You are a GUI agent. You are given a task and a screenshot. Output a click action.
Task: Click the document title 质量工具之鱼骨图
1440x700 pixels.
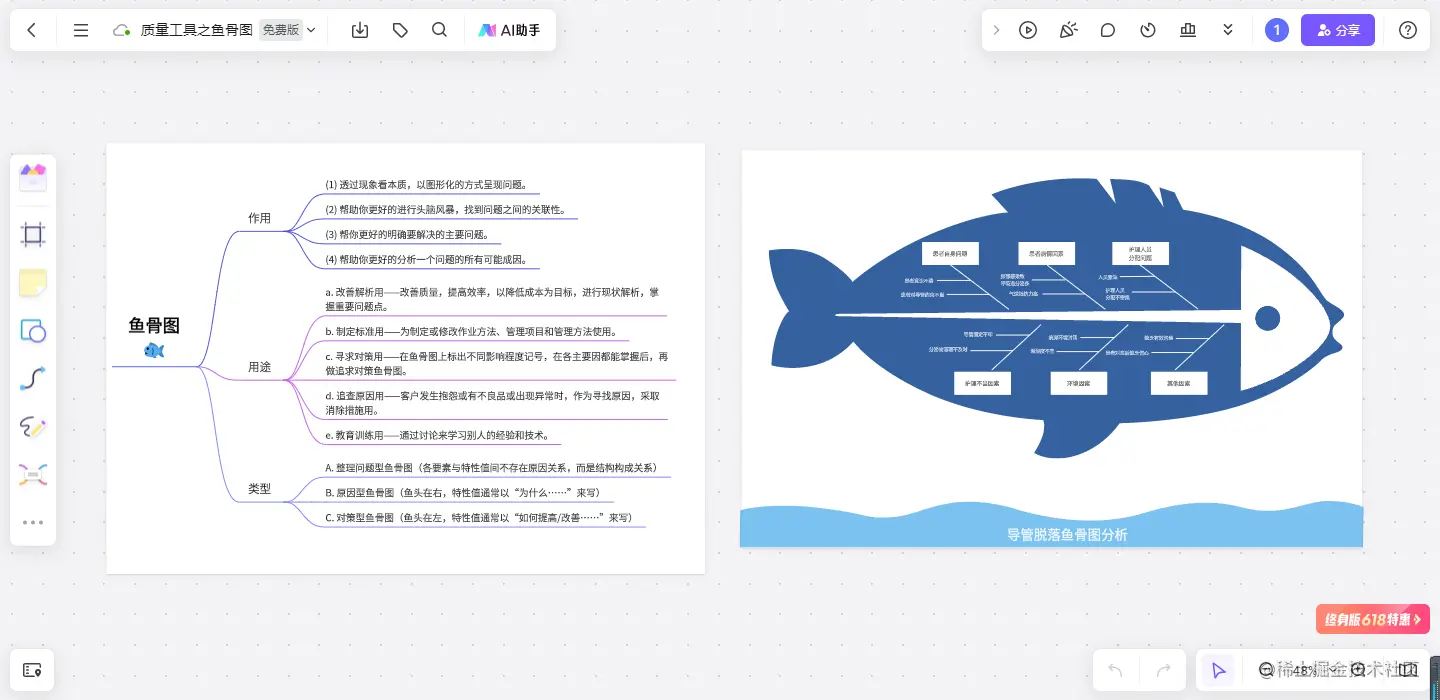[x=196, y=30]
